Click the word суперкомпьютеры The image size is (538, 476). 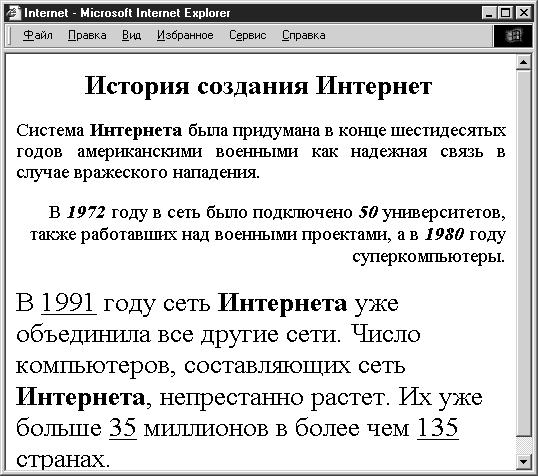pos(429,257)
